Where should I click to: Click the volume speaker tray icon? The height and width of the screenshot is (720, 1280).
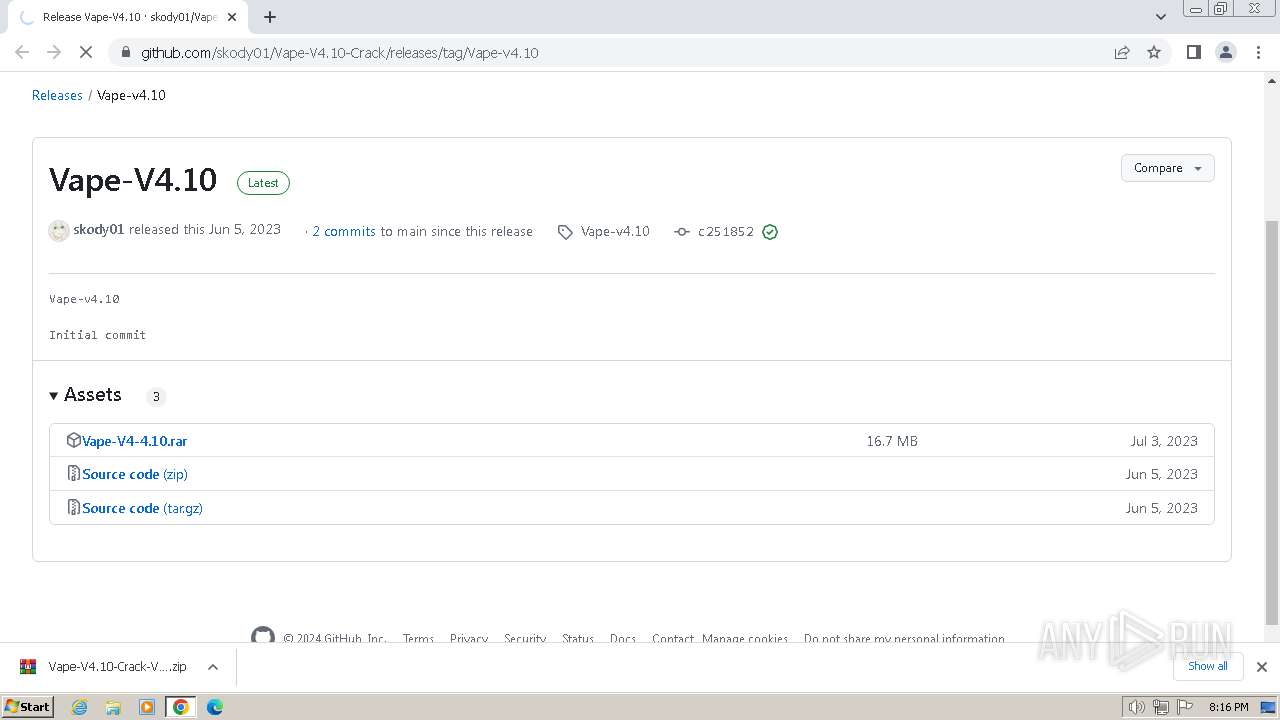(x=1137, y=707)
